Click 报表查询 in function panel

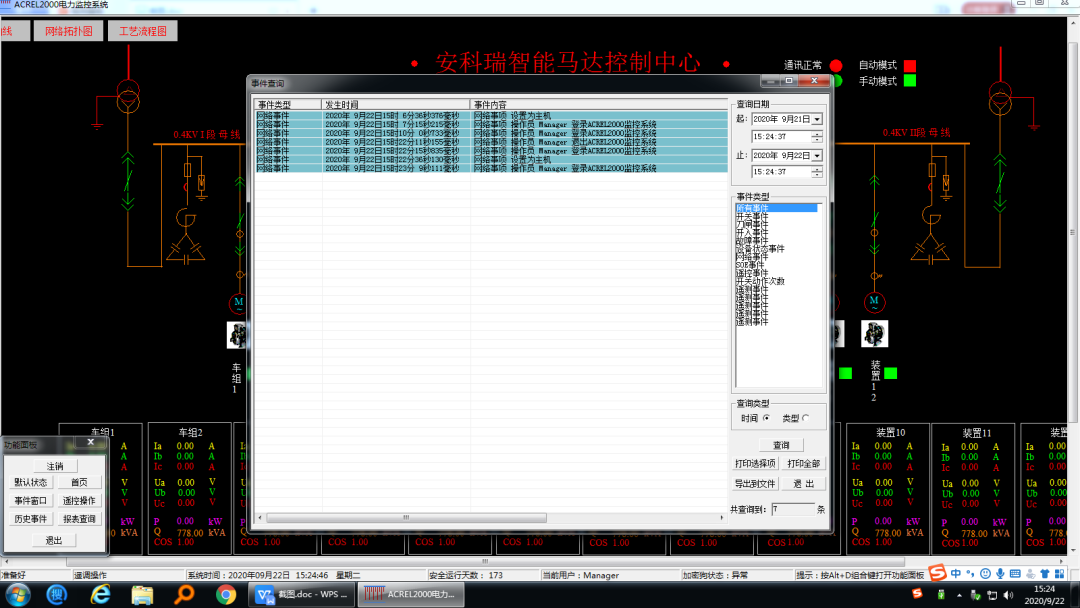coord(79,518)
